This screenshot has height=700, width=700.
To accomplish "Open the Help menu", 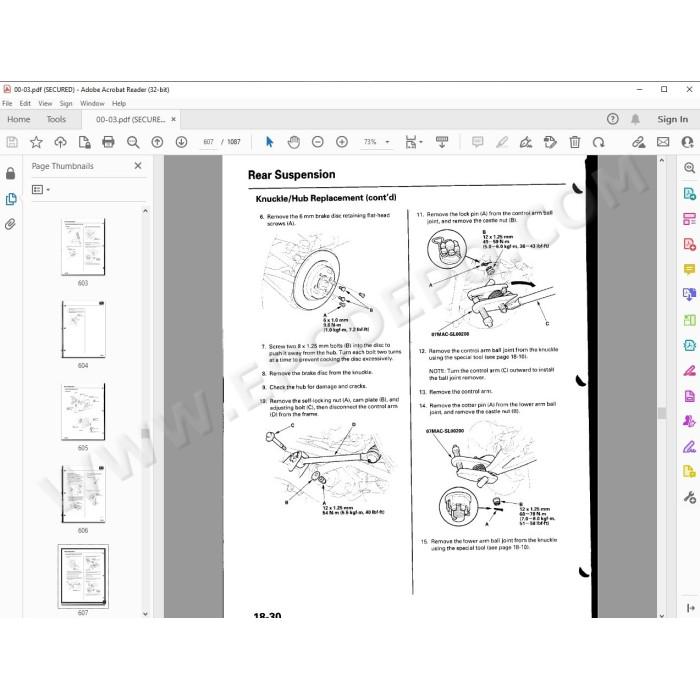I will pyautogui.click(x=119, y=103).
